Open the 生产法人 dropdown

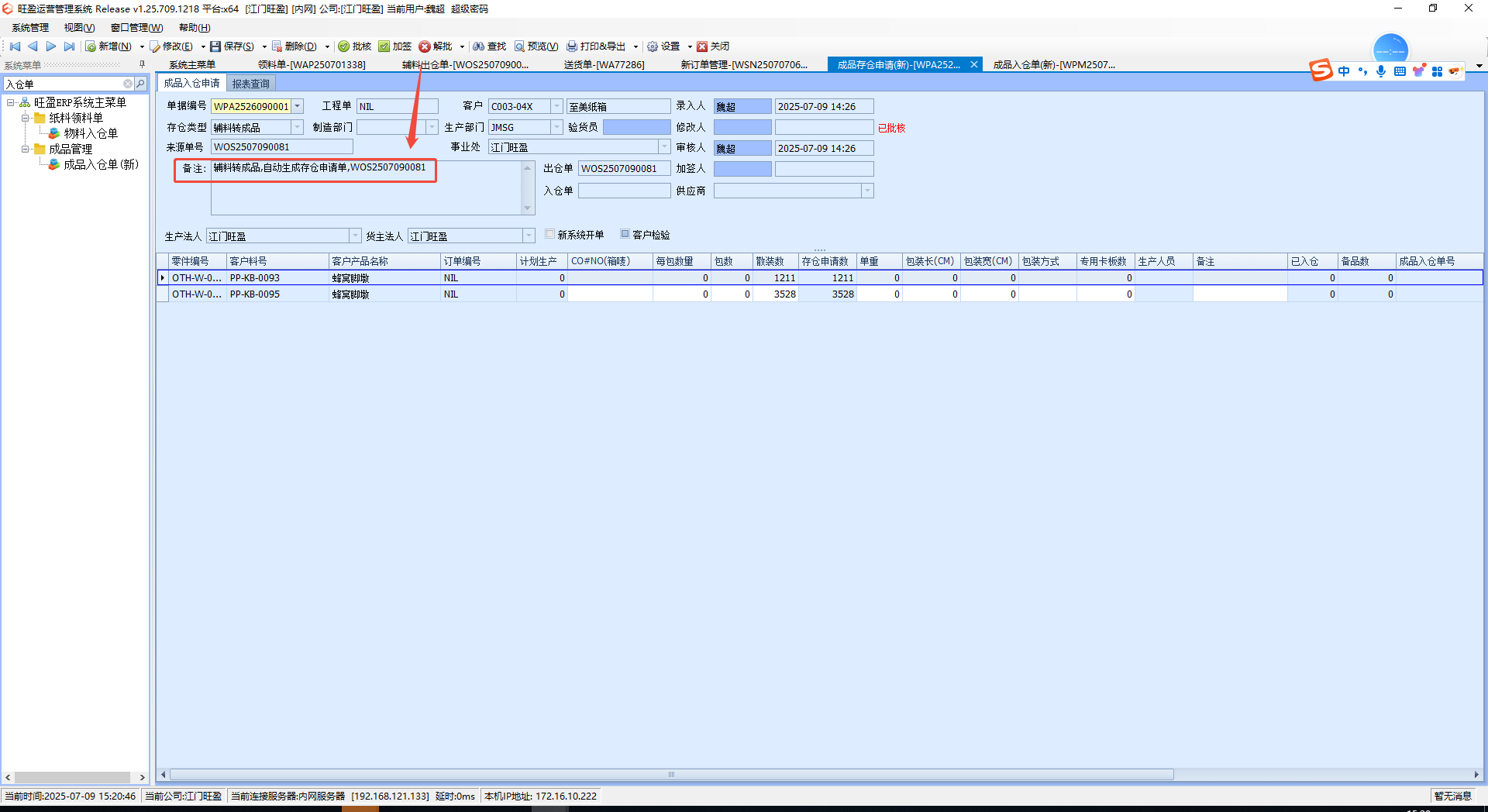(356, 236)
